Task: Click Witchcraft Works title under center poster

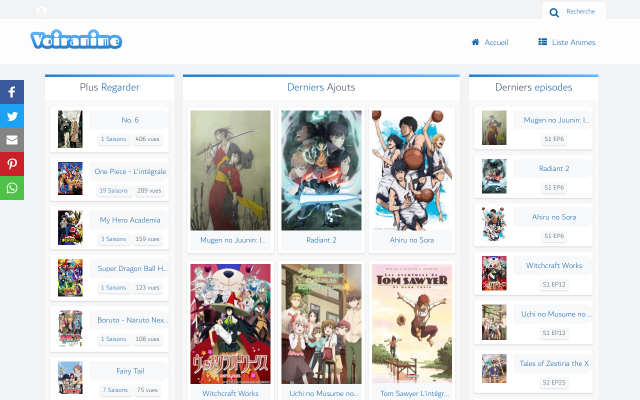Action: coord(230,393)
